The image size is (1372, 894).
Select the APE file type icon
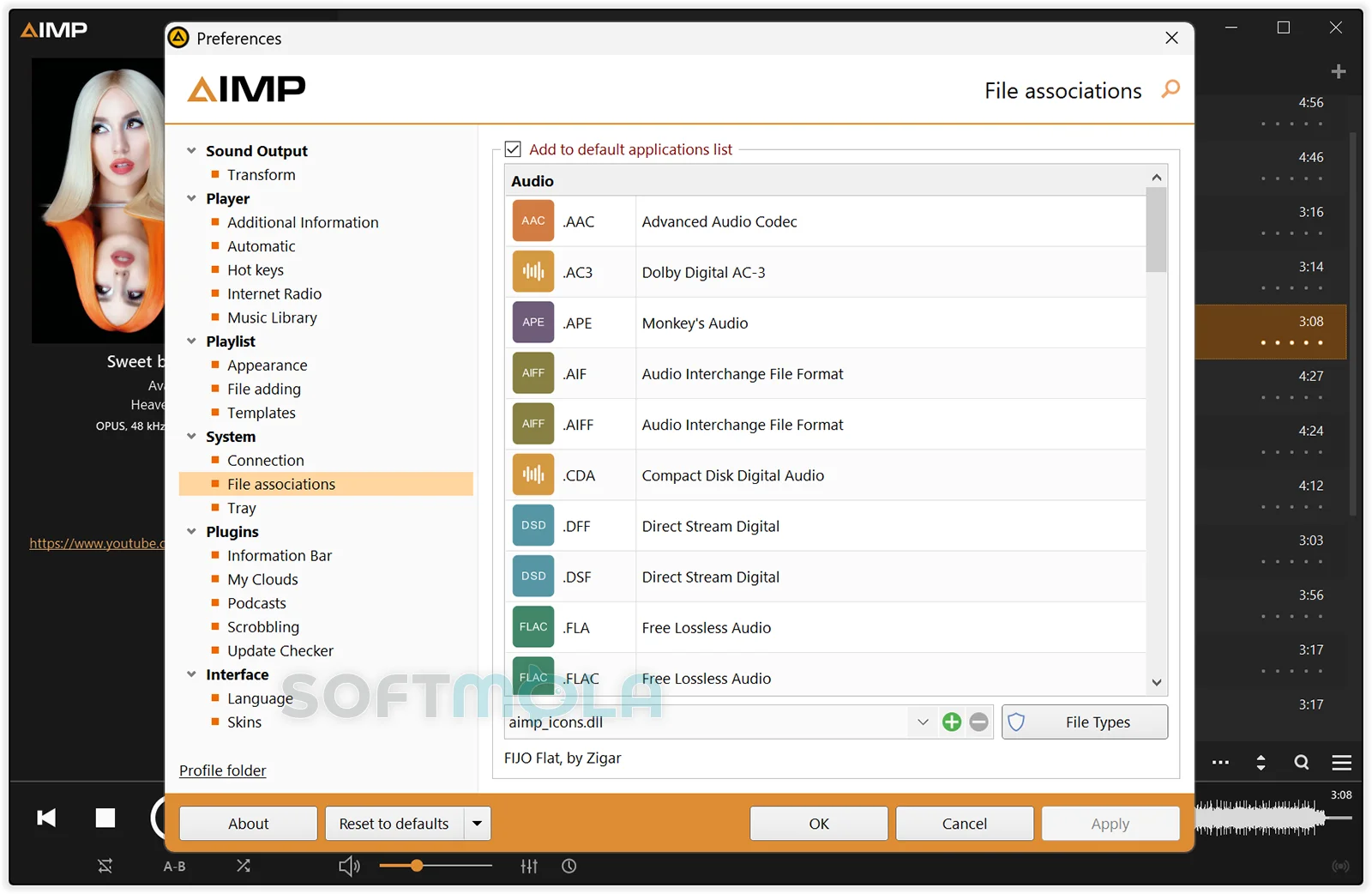533,323
